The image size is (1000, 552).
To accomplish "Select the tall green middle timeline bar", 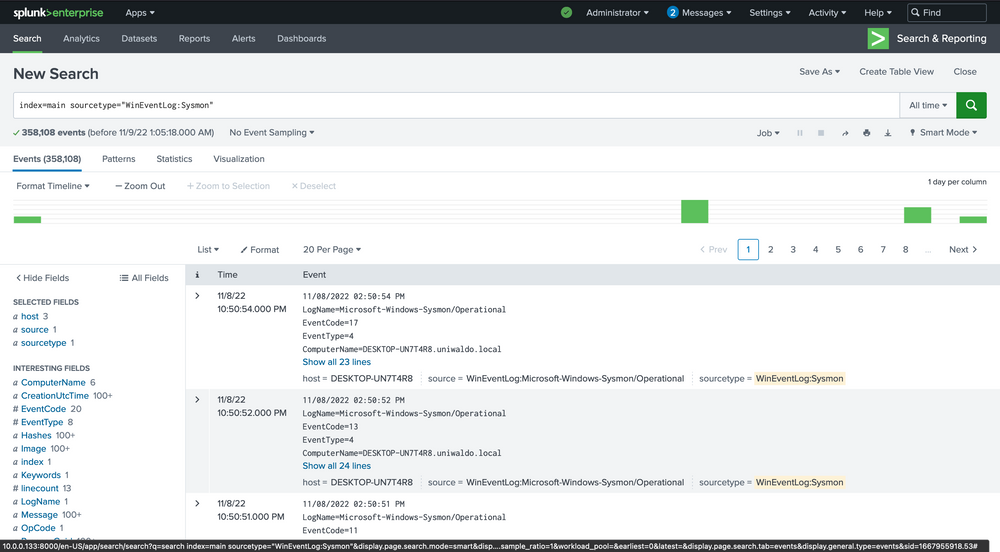I will pyautogui.click(x=694, y=211).
